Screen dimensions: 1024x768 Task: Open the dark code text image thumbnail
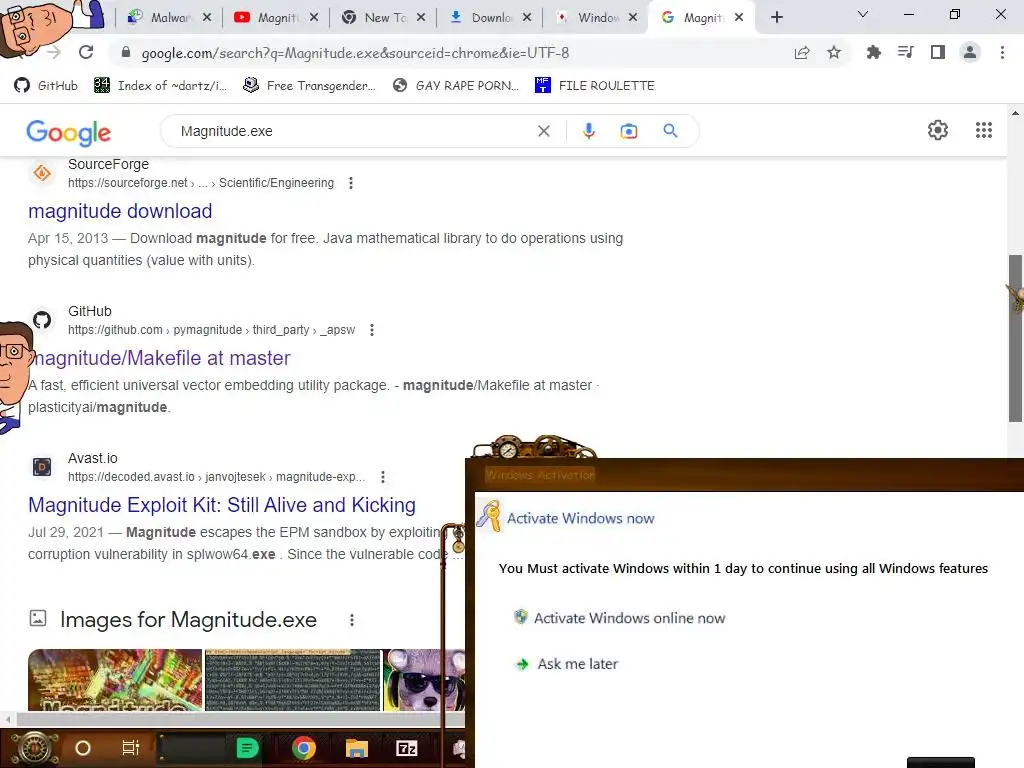[293, 680]
